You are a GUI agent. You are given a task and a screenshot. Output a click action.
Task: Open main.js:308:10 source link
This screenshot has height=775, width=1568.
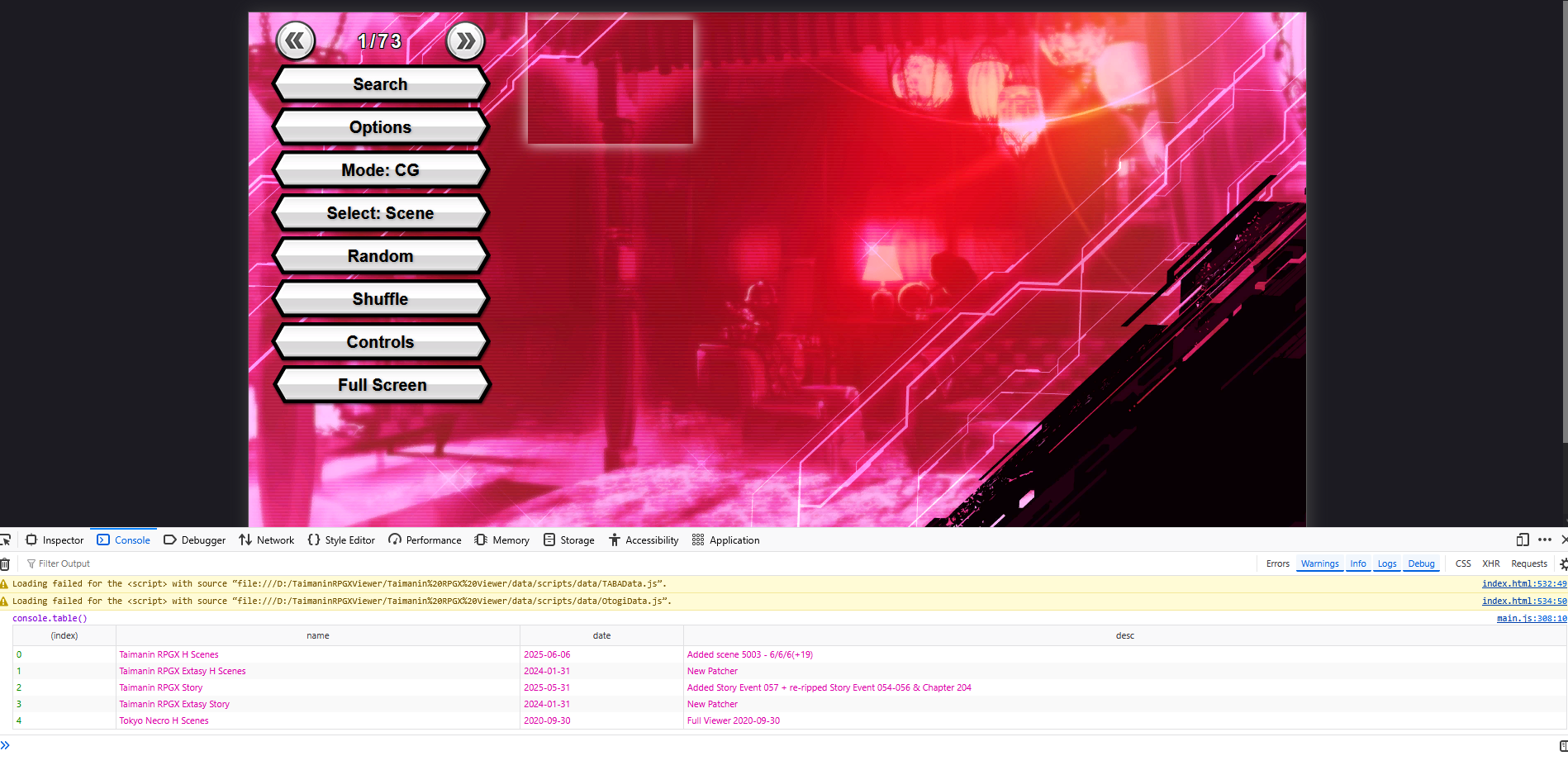coord(1531,618)
